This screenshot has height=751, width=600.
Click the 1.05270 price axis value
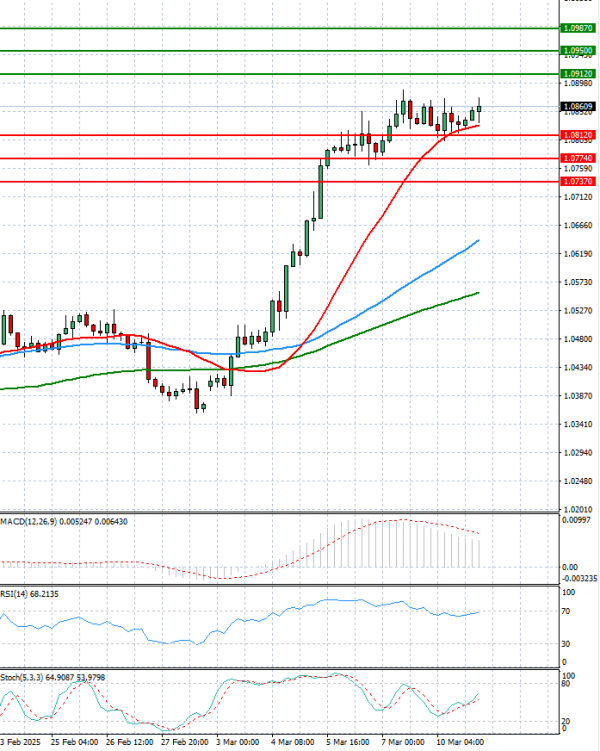click(x=578, y=310)
